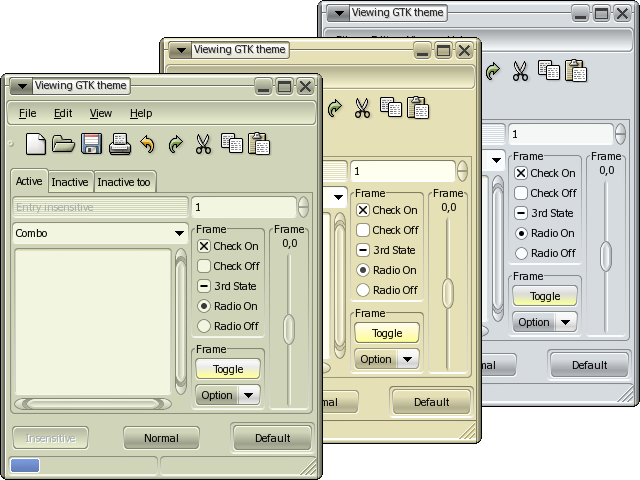The image size is (640, 480).
Task: Maximize the yellow Viewing GTK theme window
Action: click(x=443, y=51)
